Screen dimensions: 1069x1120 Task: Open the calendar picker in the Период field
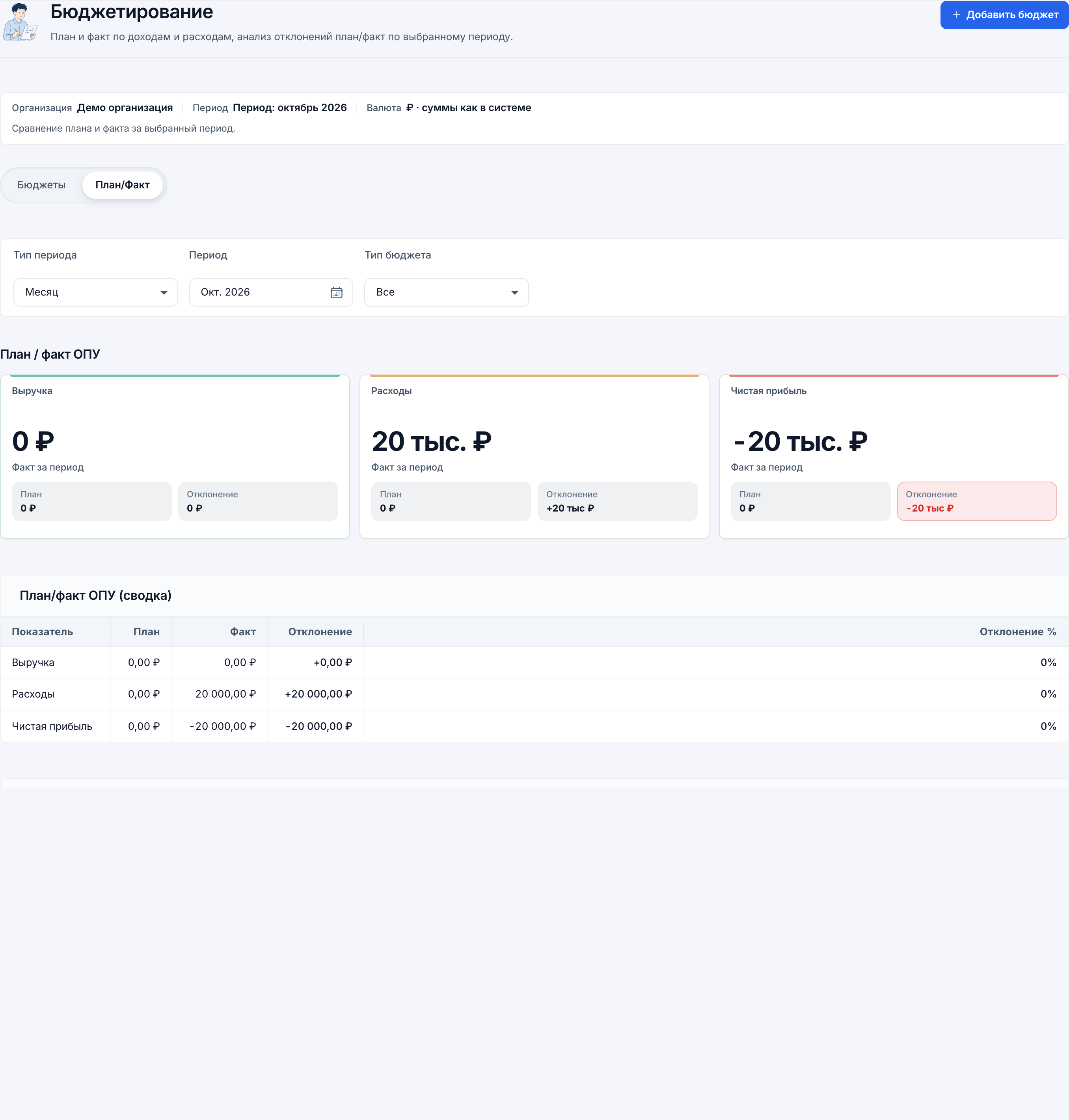point(336,292)
